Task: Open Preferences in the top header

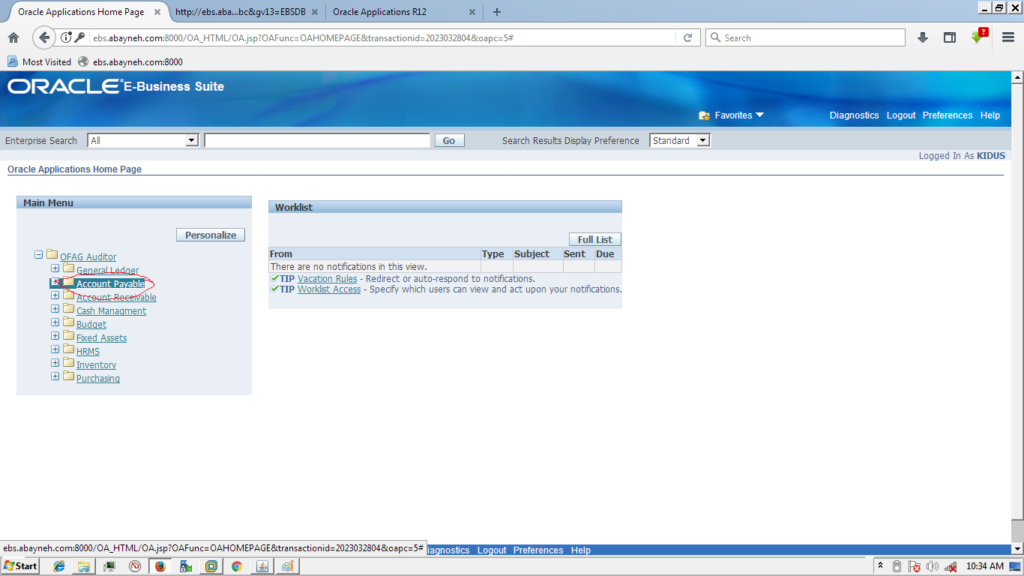Action: (947, 116)
